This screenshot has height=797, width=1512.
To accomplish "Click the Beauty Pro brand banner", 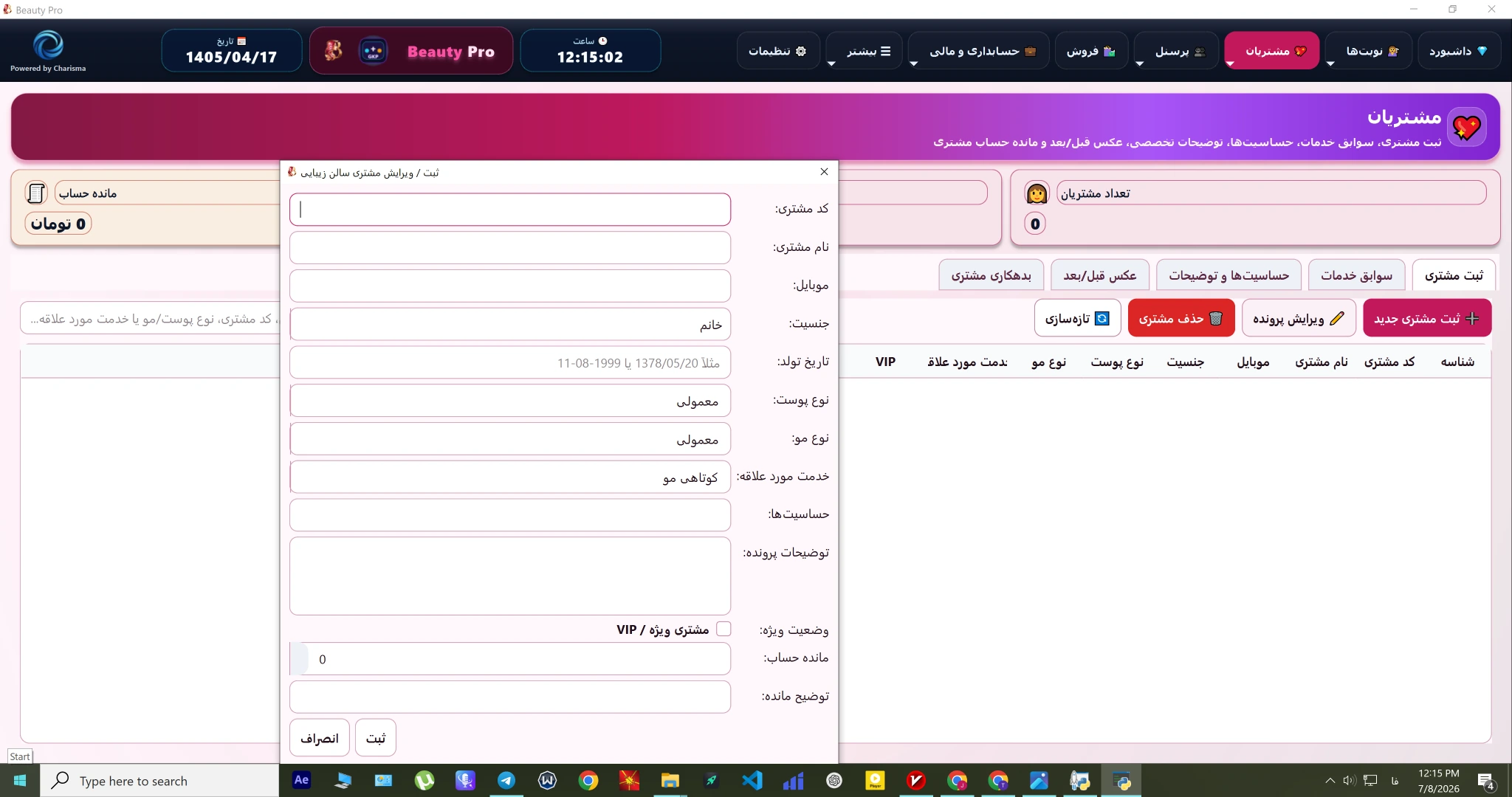I will [411, 51].
